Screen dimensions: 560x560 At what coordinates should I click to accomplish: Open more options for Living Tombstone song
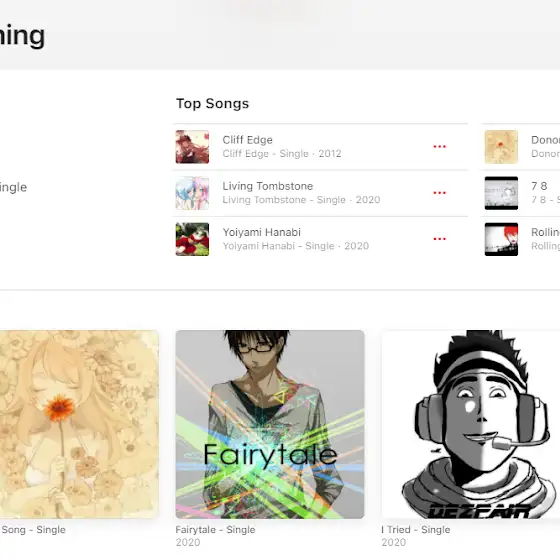pyautogui.click(x=439, y=193)
